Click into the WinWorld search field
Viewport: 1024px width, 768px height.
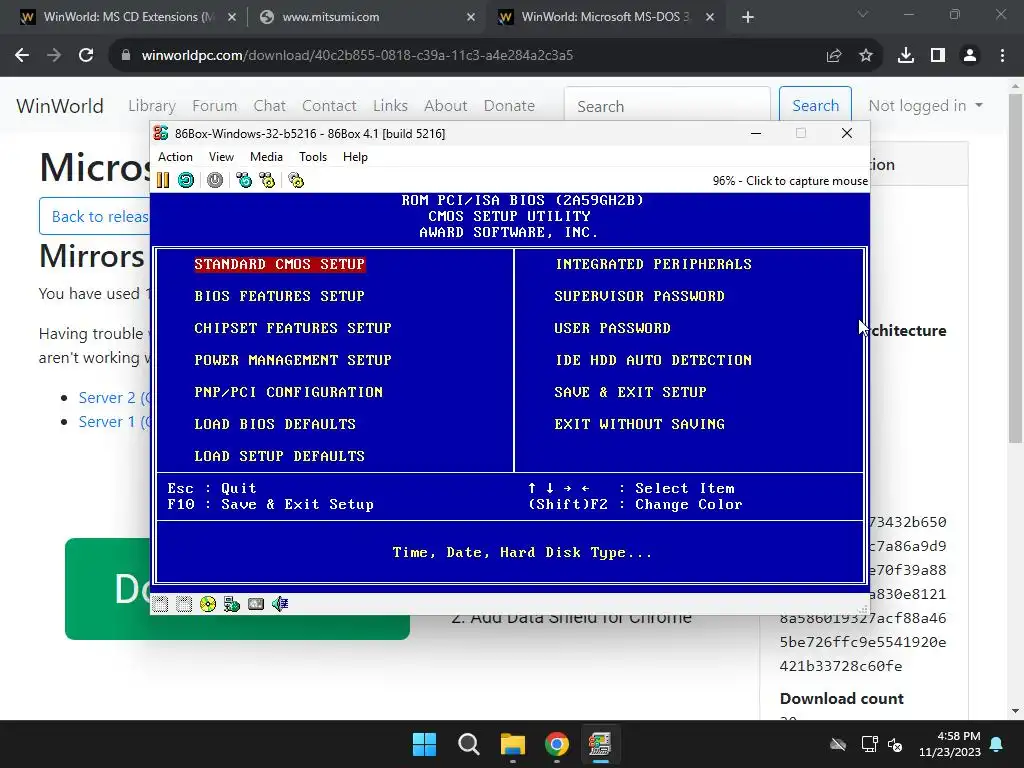click(x=667, y=106)
